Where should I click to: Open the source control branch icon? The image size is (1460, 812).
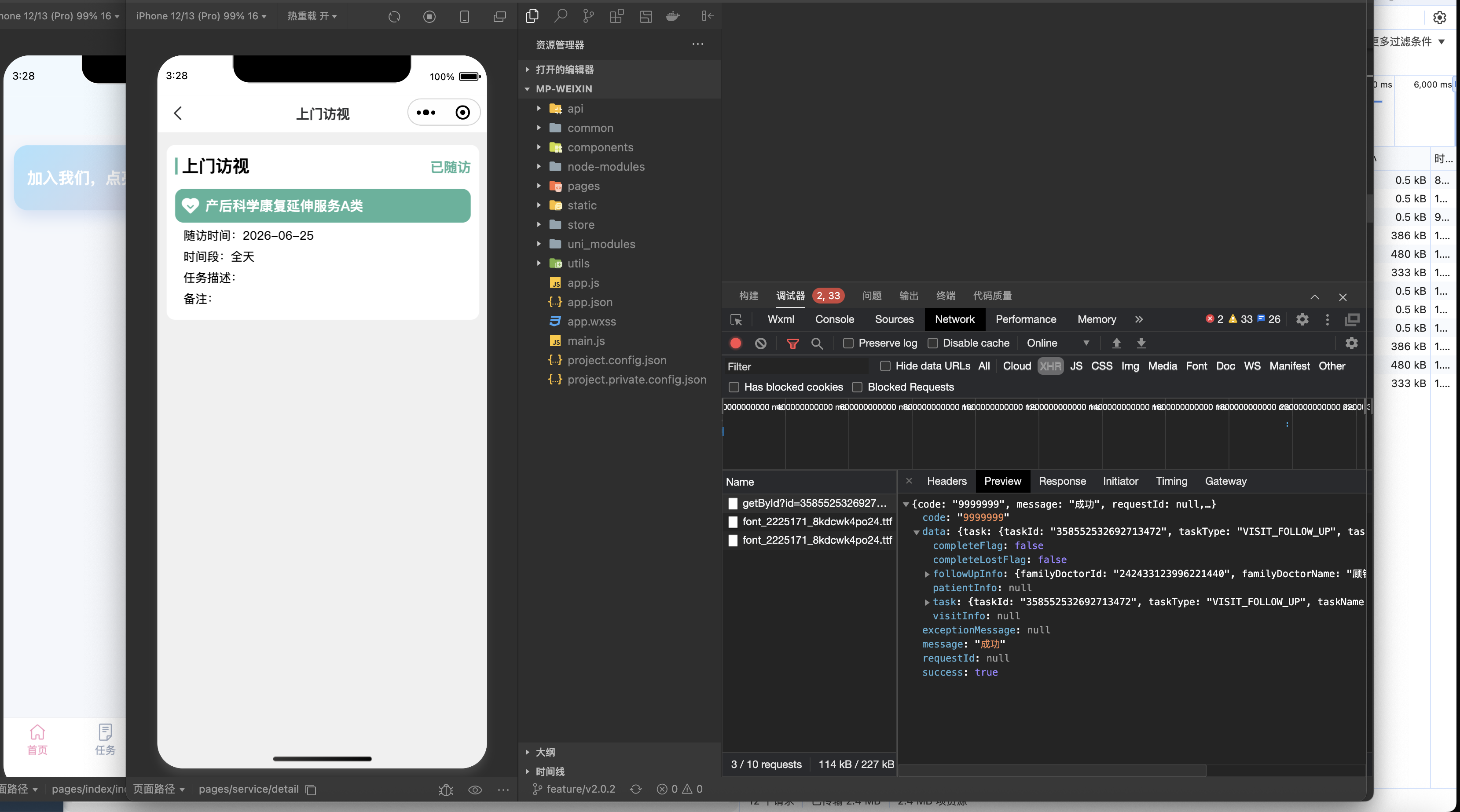588,16
